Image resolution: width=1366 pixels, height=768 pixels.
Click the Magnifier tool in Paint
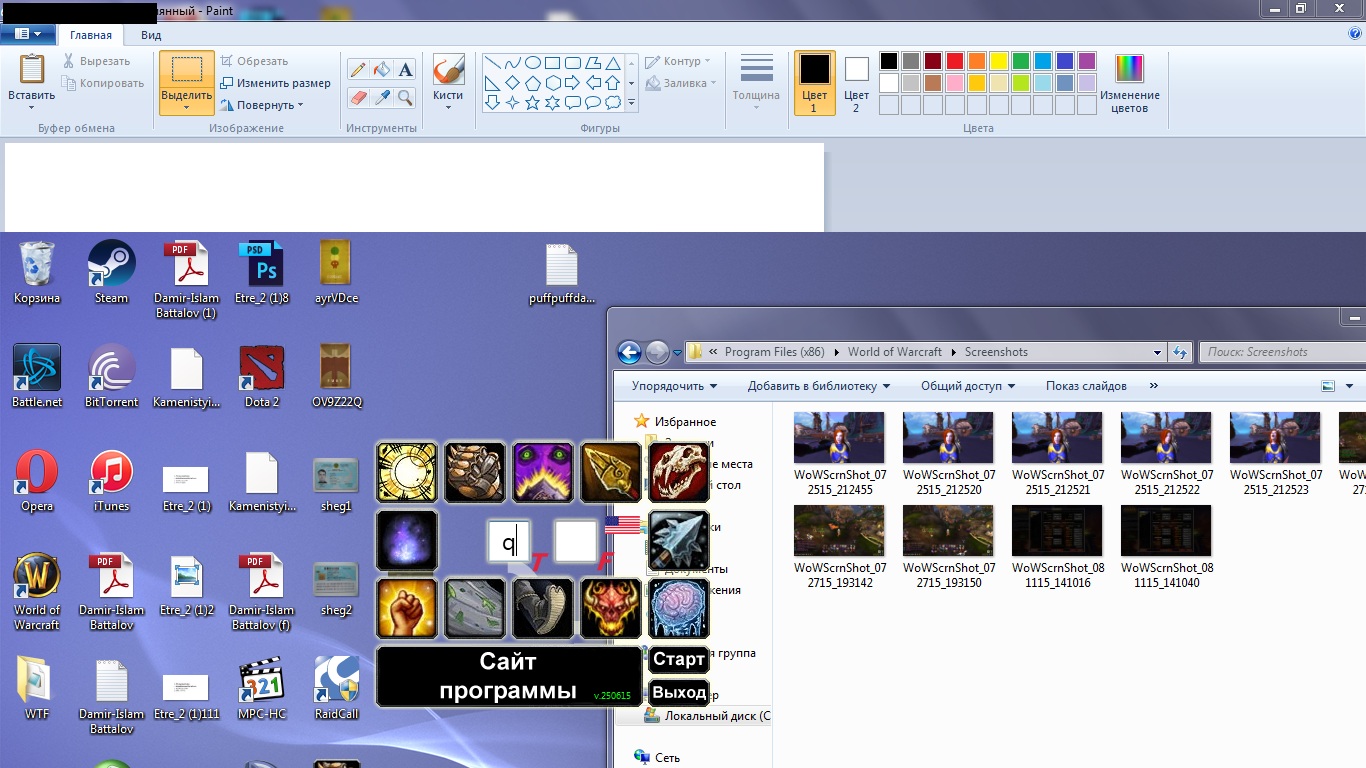pyautogui.click(x=405, y=97)
